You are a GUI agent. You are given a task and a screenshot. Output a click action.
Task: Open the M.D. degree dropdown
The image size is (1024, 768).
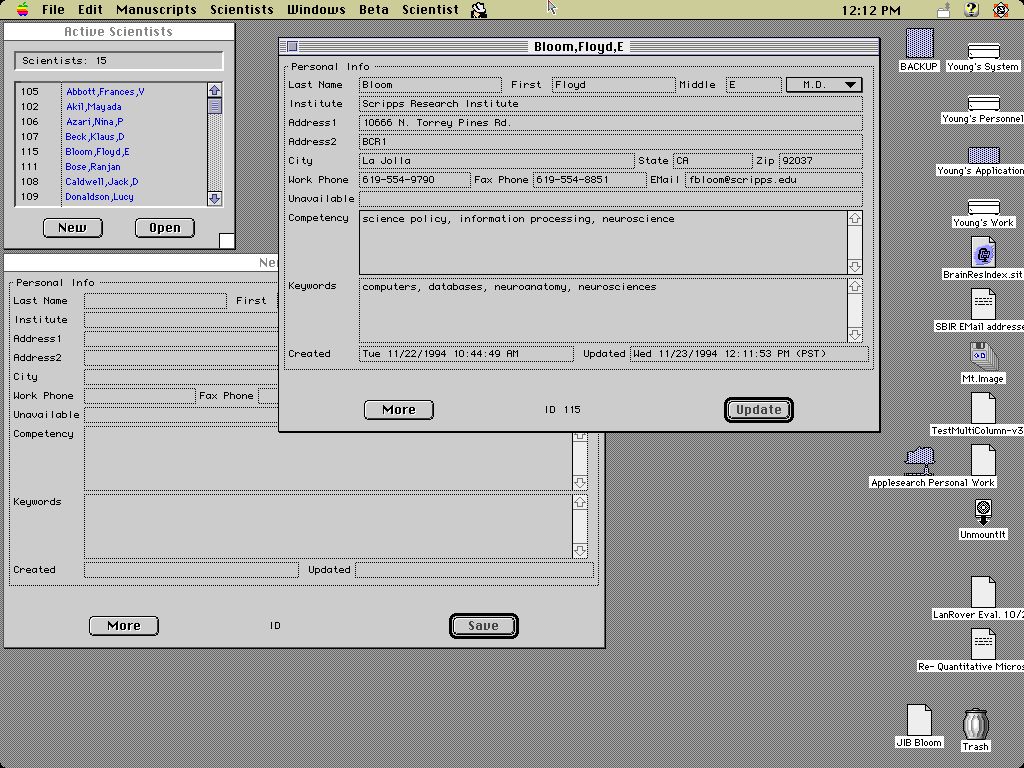tap(823, 85)
